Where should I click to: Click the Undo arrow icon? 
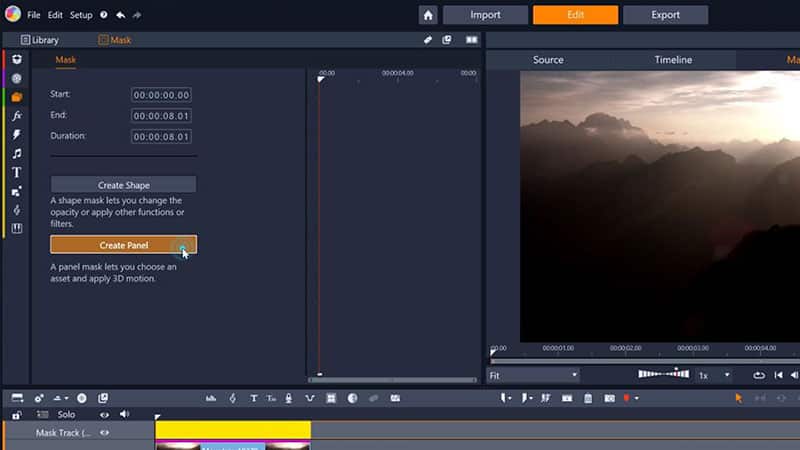tap(121, 15)
